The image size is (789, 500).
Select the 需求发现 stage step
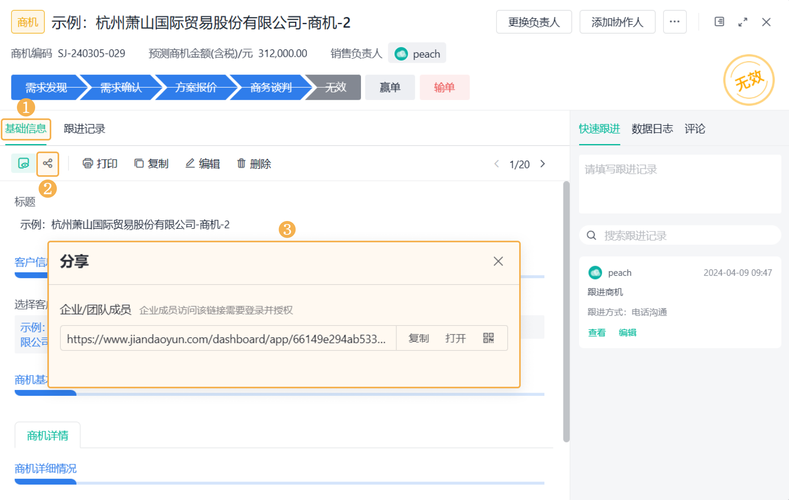47,88
